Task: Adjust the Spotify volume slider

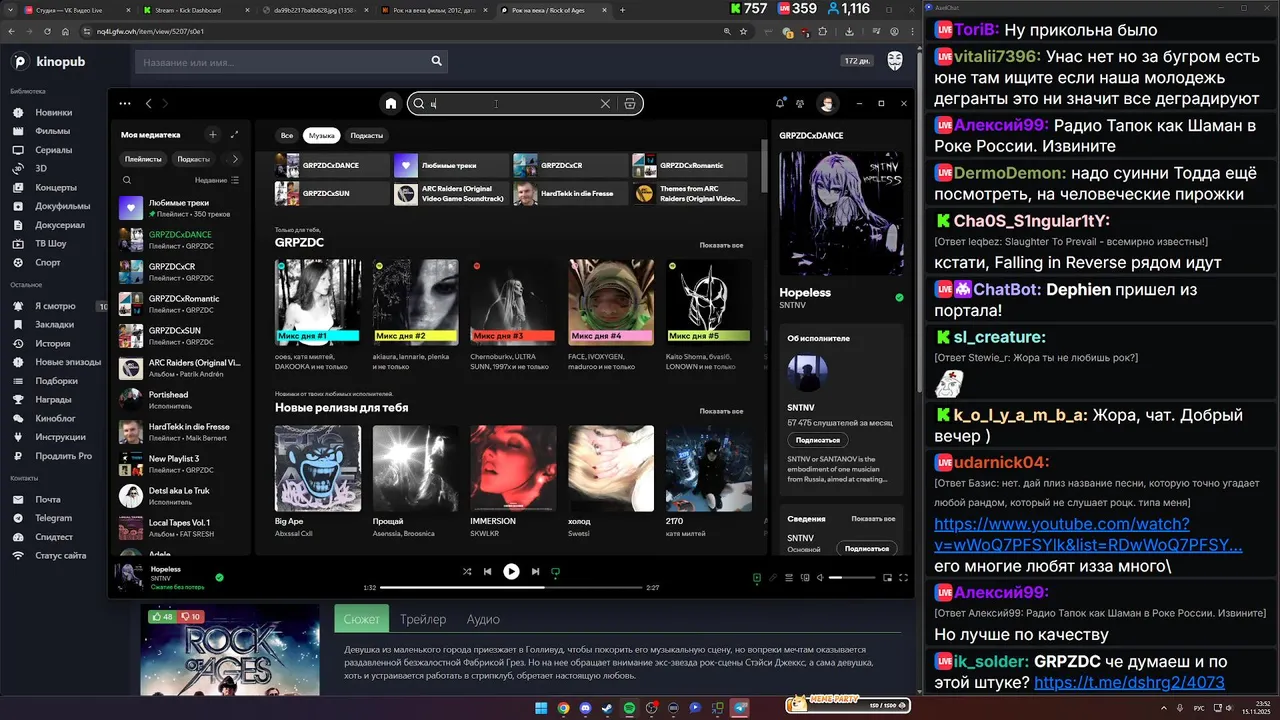Action: coord(851,577)
